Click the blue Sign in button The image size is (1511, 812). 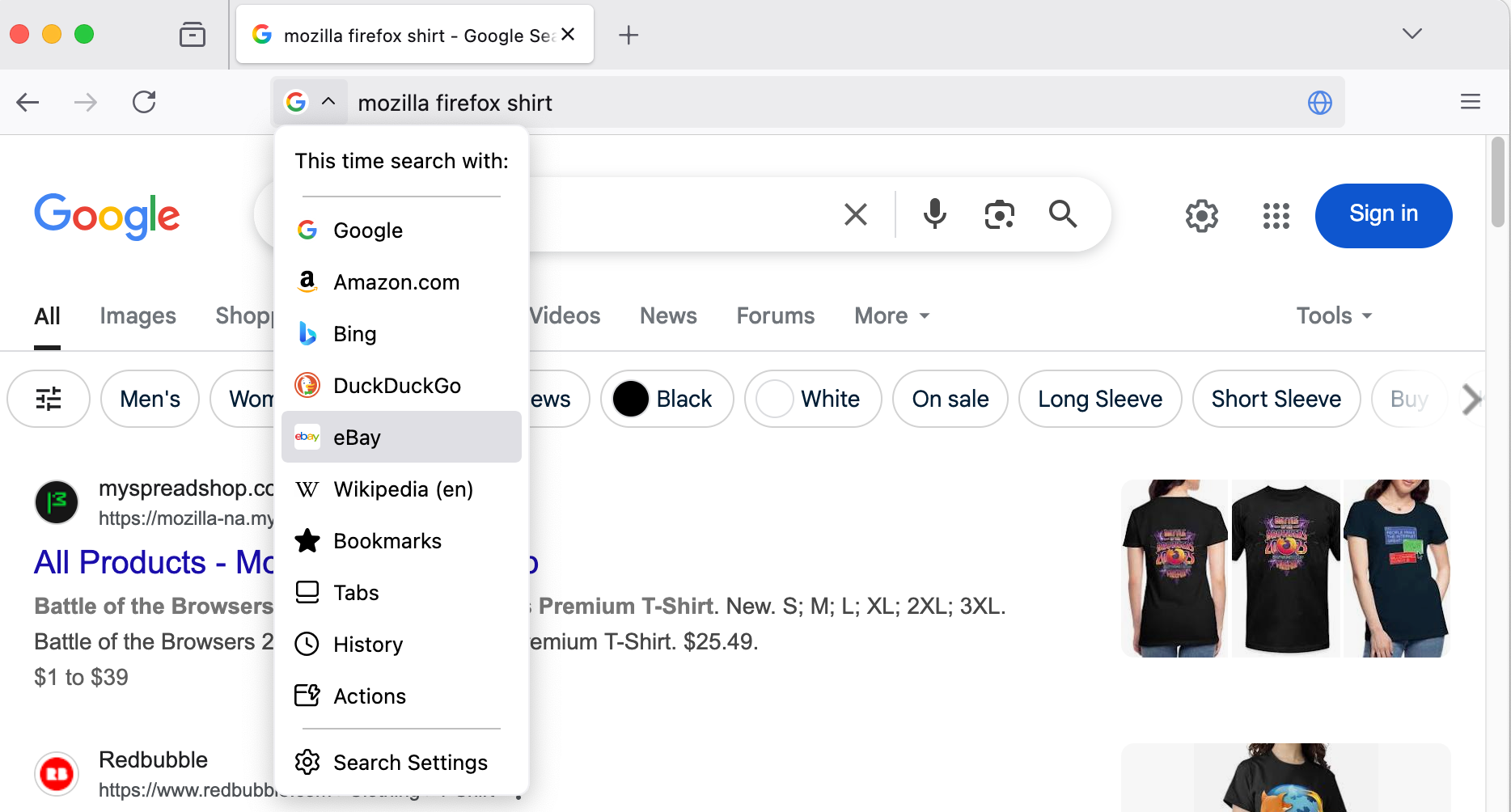[1382, 215]
